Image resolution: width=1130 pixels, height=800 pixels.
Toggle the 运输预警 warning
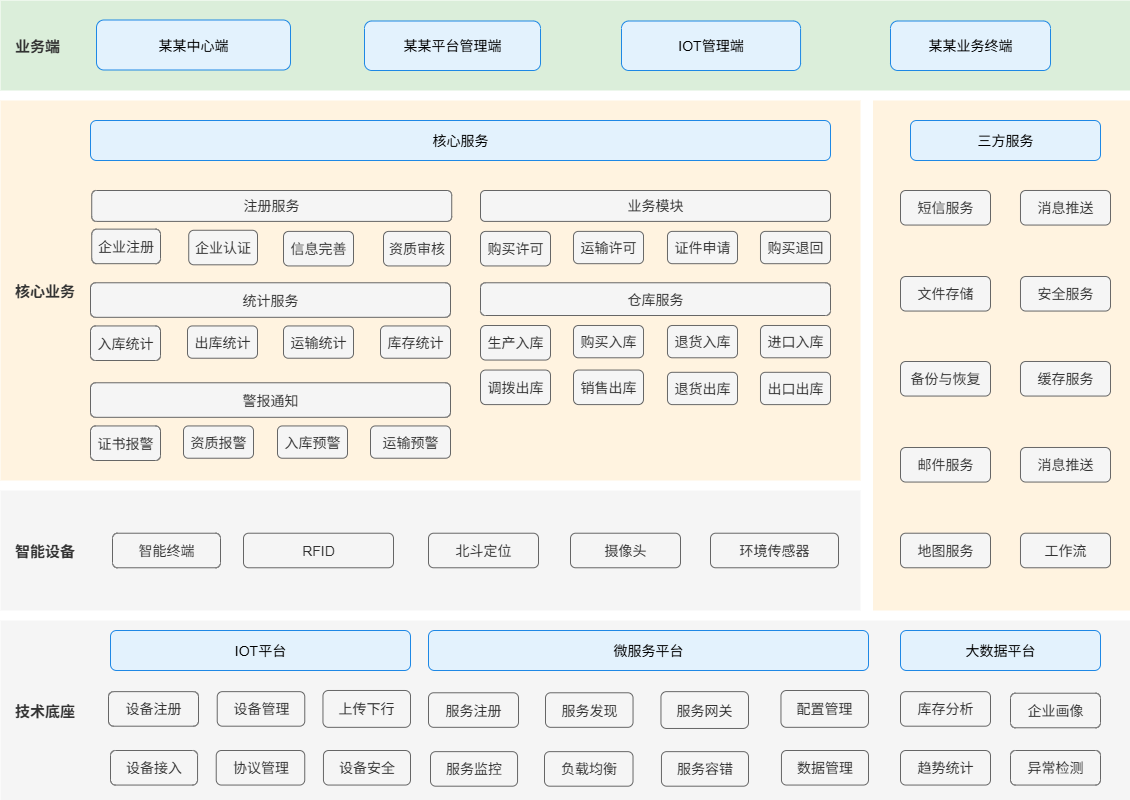click(409, 442)
